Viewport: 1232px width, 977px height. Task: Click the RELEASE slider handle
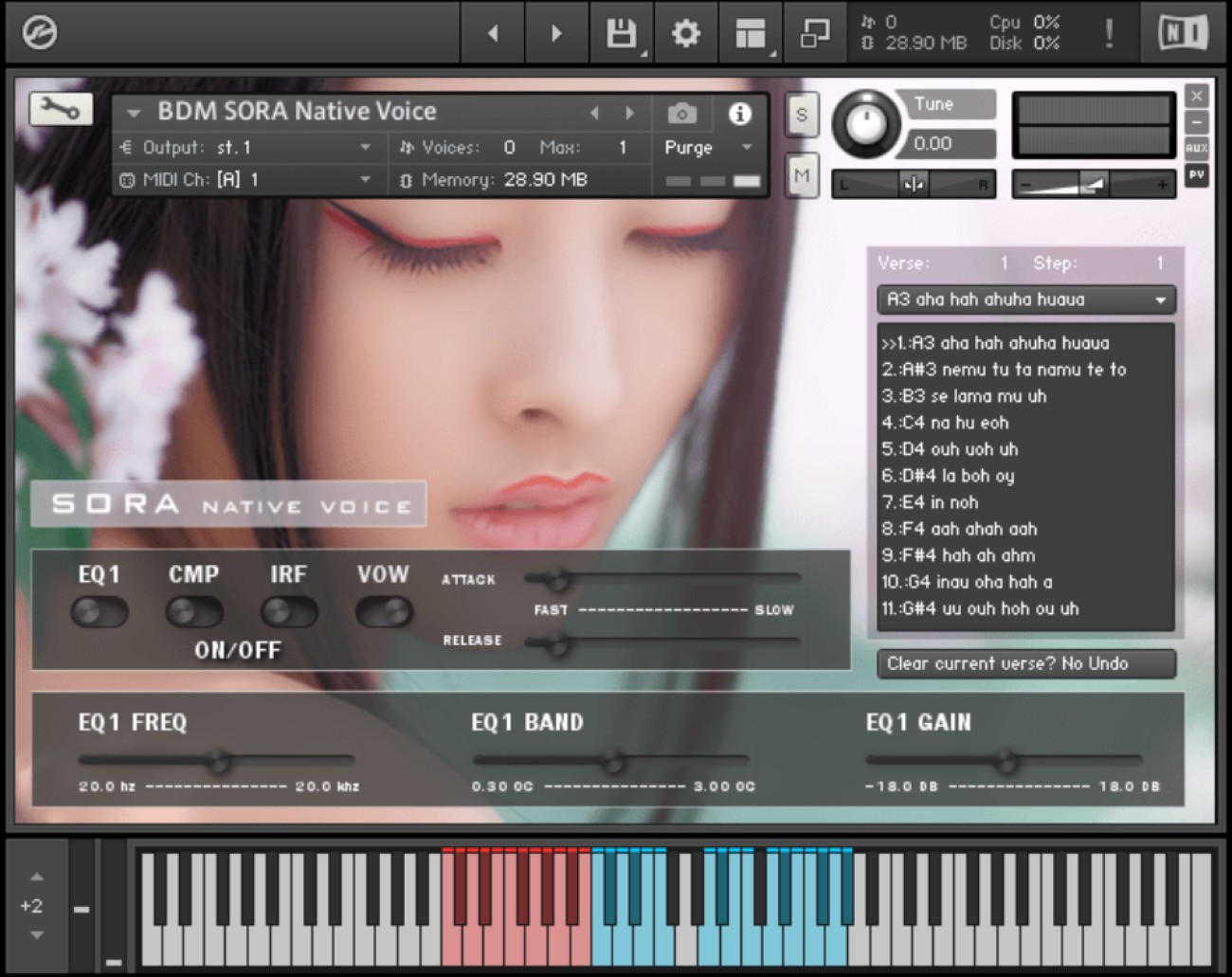[557, 644]
